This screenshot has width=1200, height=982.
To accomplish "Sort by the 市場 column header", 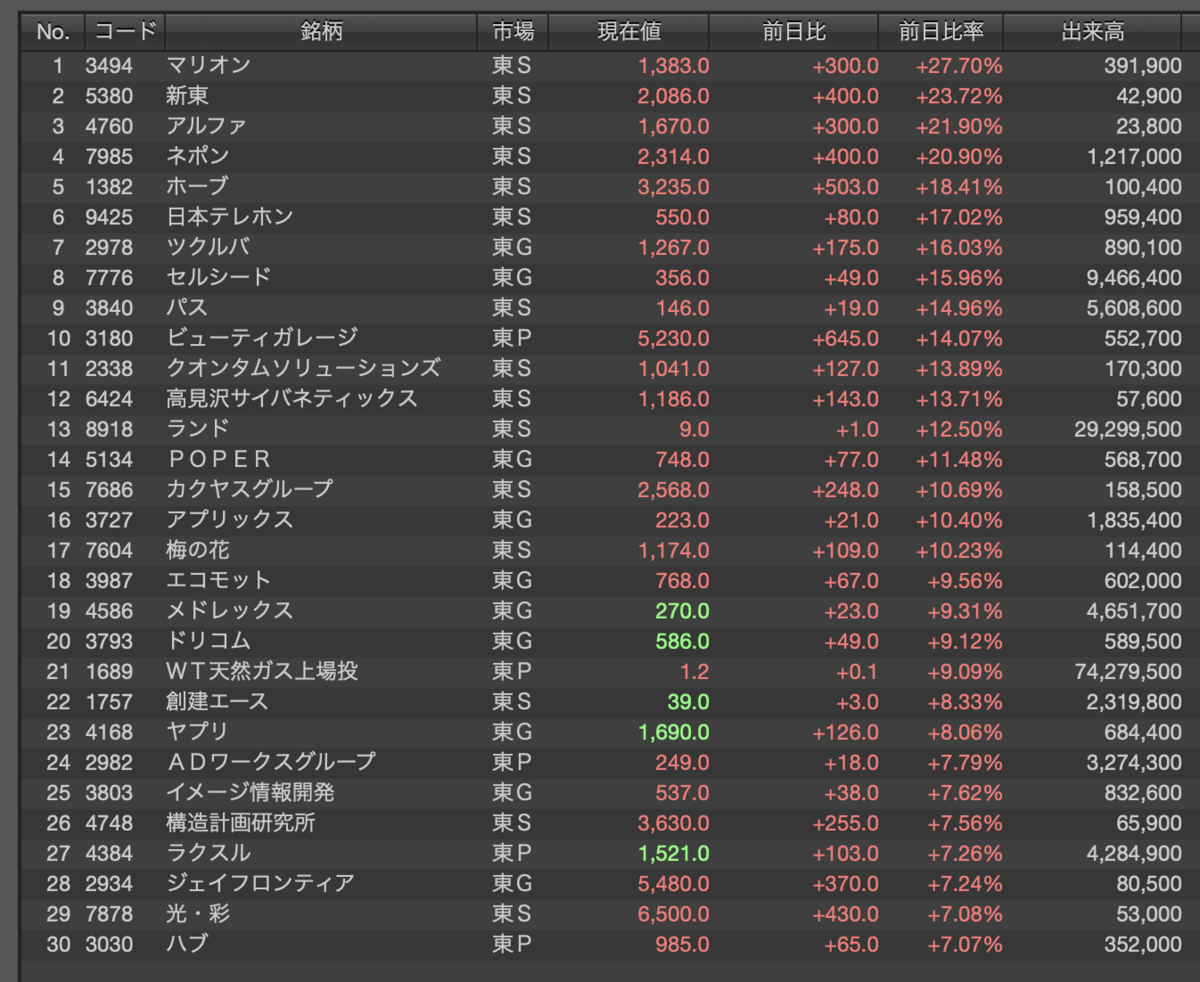I will (513, 32).
